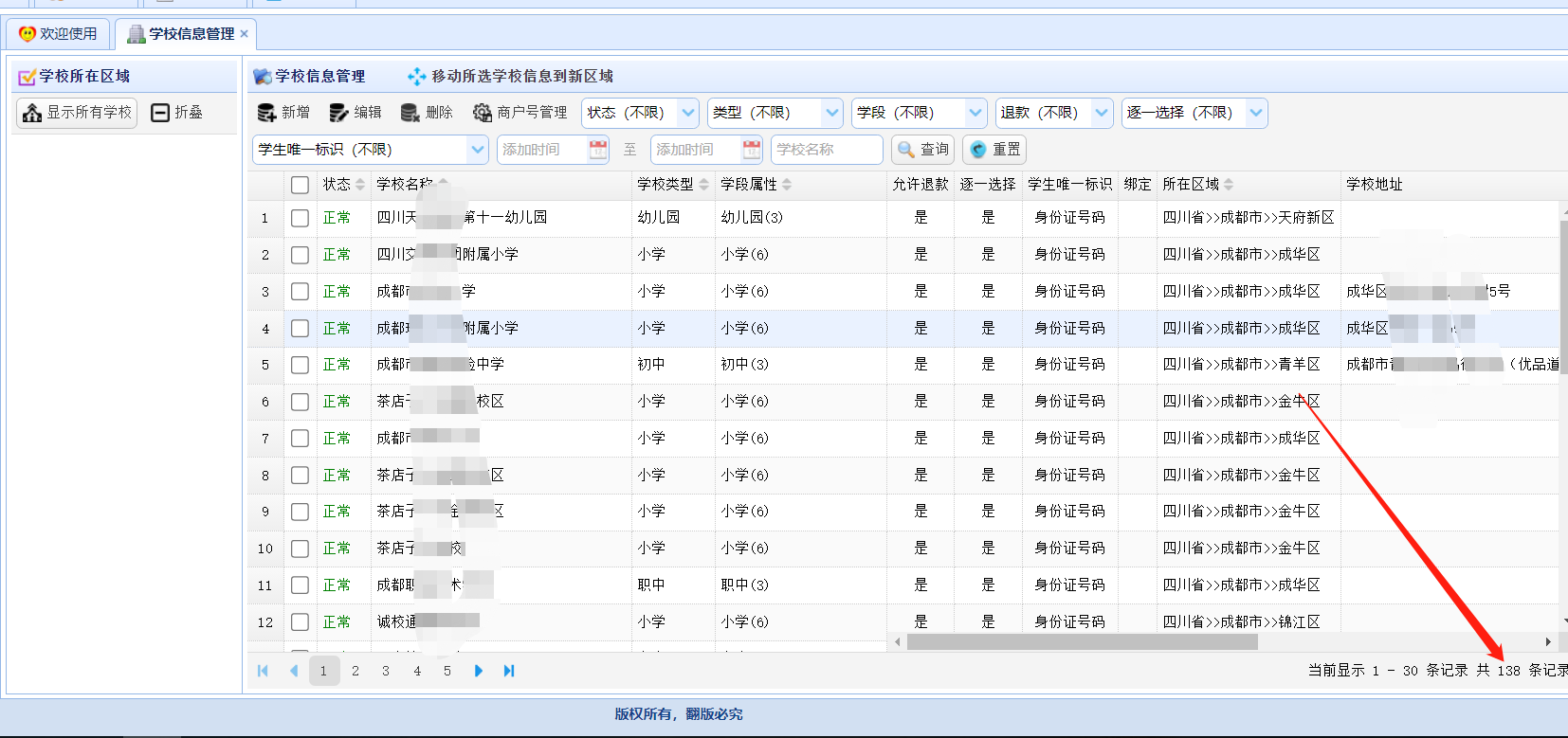The image size is (1568, 738).
Task: Click the 折叠 collapse button
Action: click(x=177, y=113)
